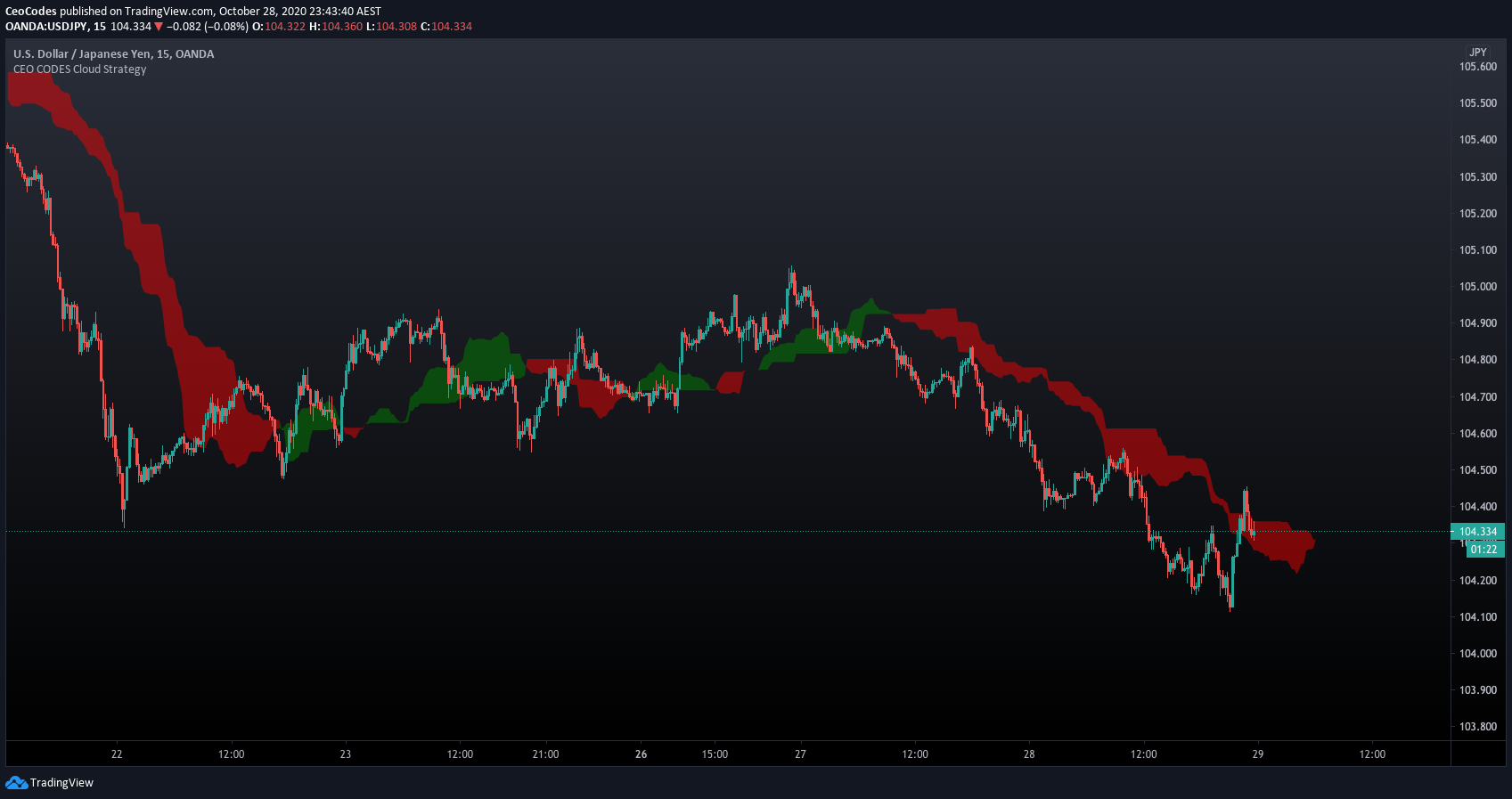Click the 104.500 price axis label

[1478, 470]
